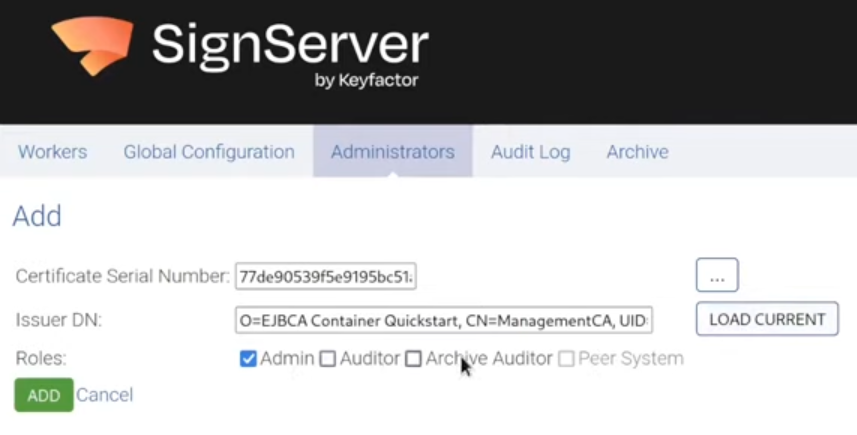Click the SignServer by Keyfactor title
Viewport: 857px width, 435px height.
tap(290, 55)
